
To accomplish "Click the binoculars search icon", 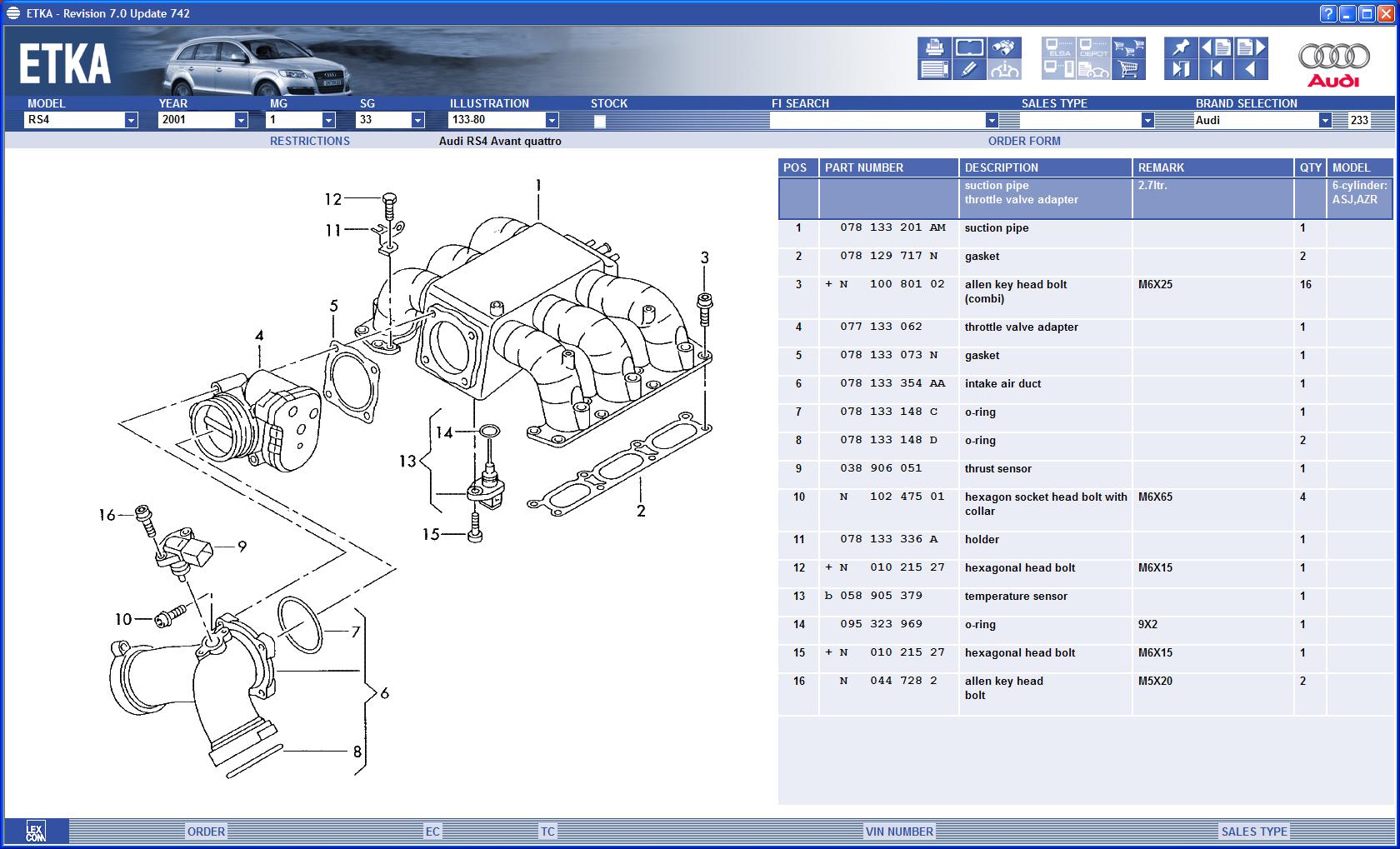I will [1005, 47].
